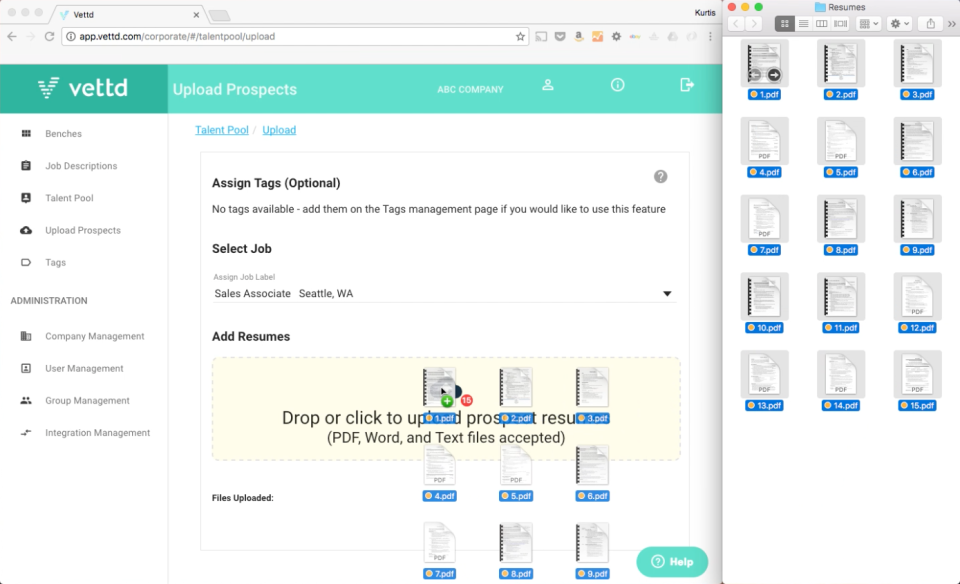Follow the Talent Pool breadcrumb link
This screenshot has height=584, width=960.
(222, 130)
